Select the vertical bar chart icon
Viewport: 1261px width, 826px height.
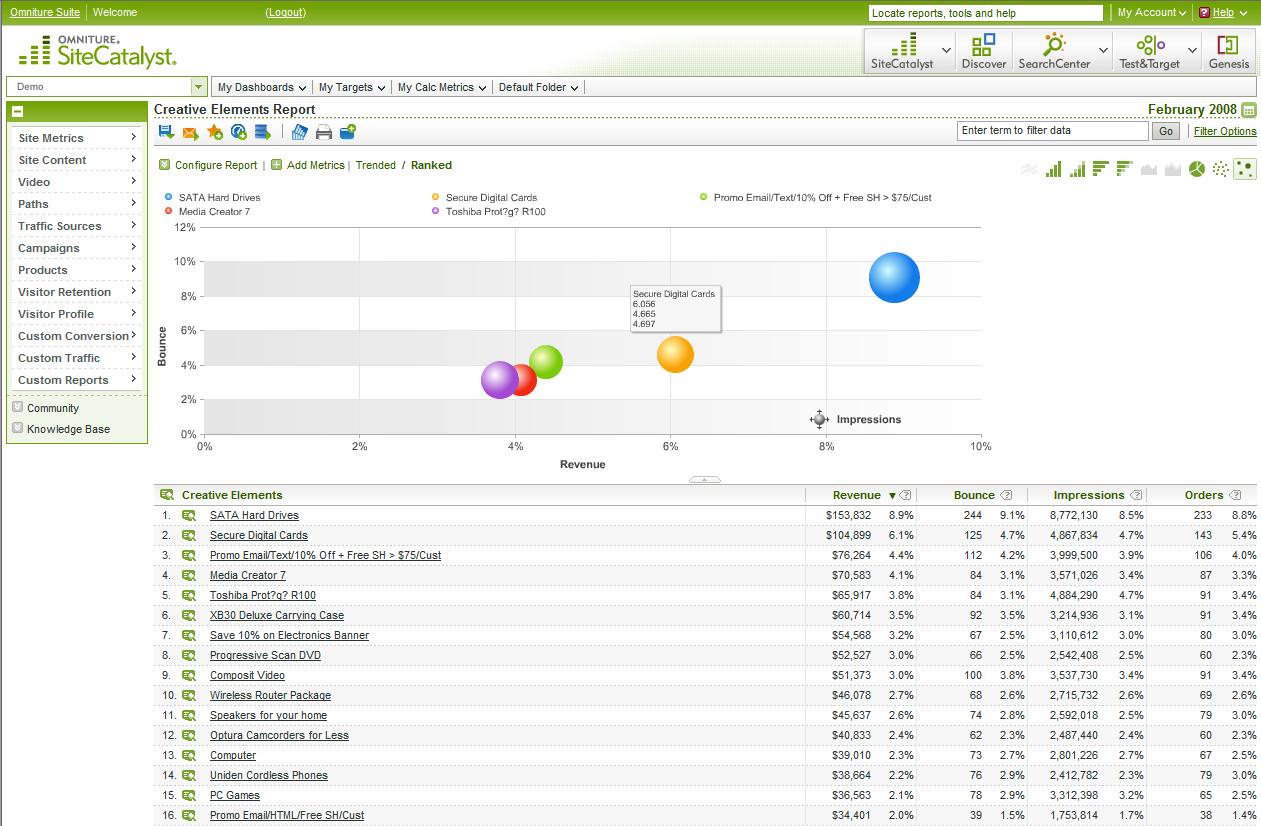tap(1053, 169)
